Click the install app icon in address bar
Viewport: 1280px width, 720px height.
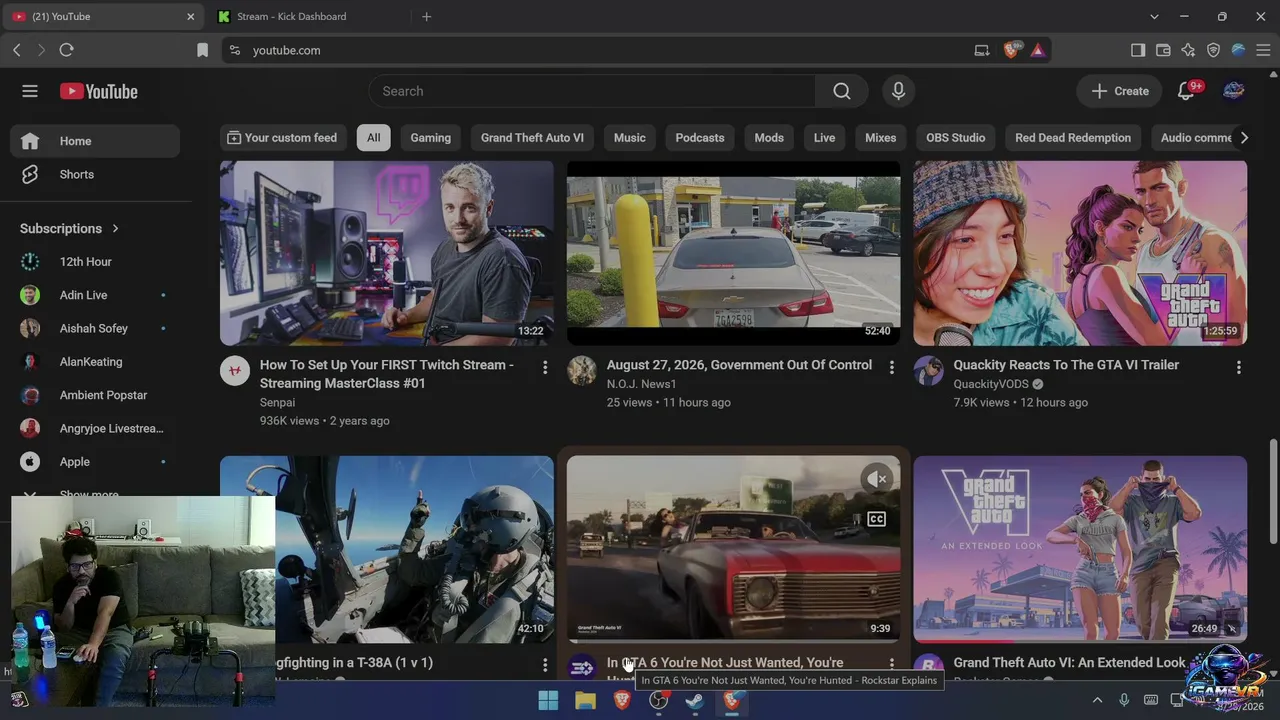(982, 50)
